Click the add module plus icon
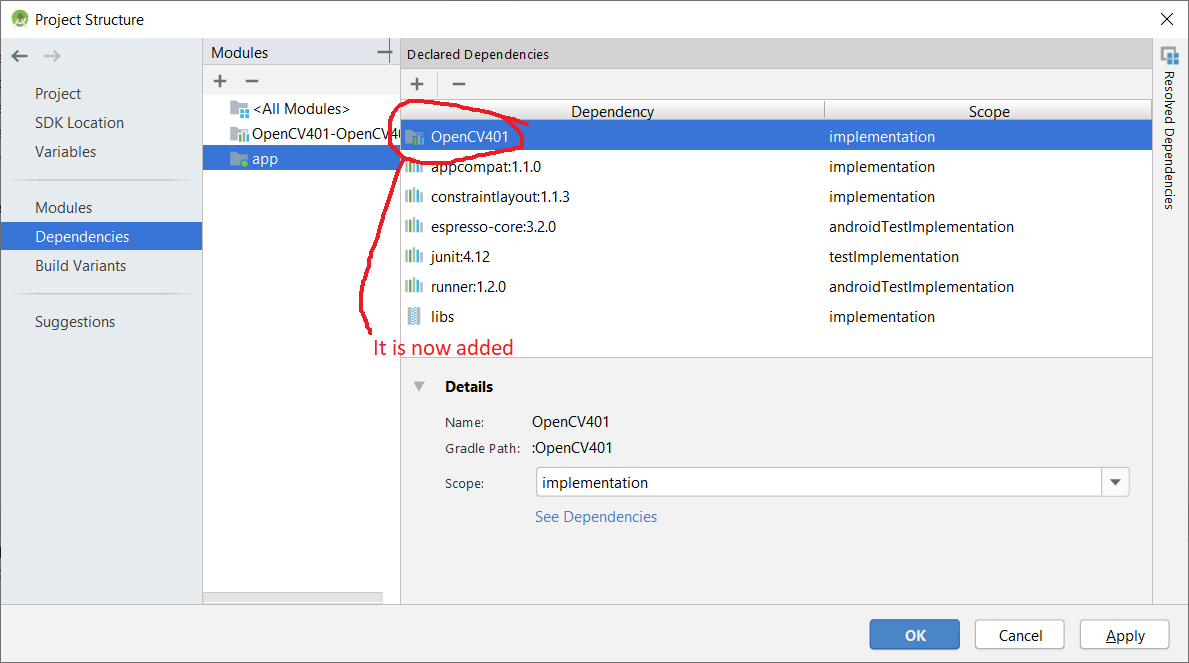The width and height of the screenshot is (1189, 663). 220,81
